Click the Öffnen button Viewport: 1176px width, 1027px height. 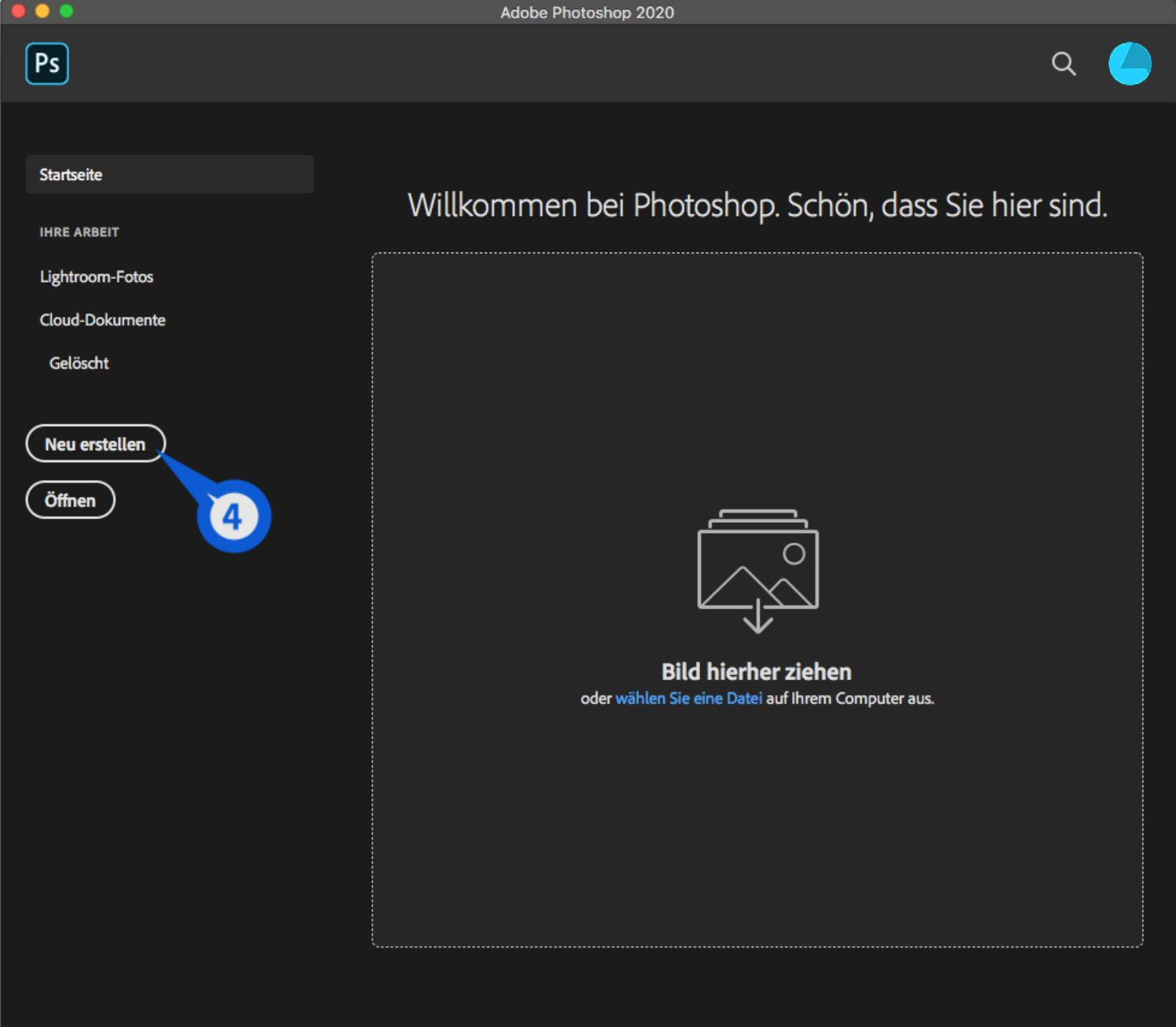pyautogui.click(x=70, y=500)
